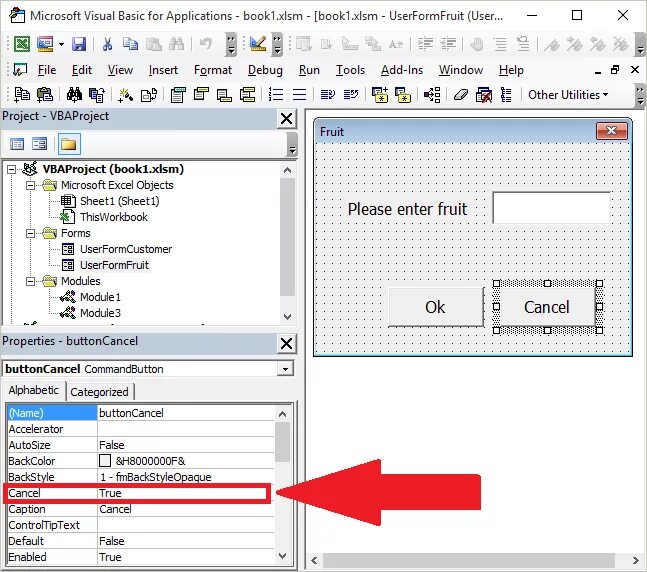Open the Debug menu
The width and height of the screenshot is (647, 572).
265,70
